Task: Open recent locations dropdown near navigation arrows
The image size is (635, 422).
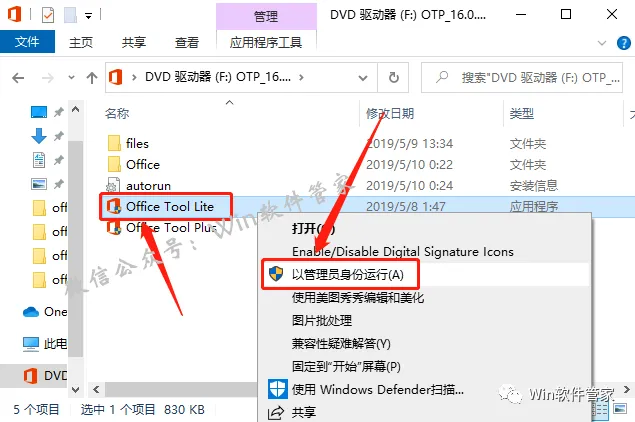Action: click(71, 77)
